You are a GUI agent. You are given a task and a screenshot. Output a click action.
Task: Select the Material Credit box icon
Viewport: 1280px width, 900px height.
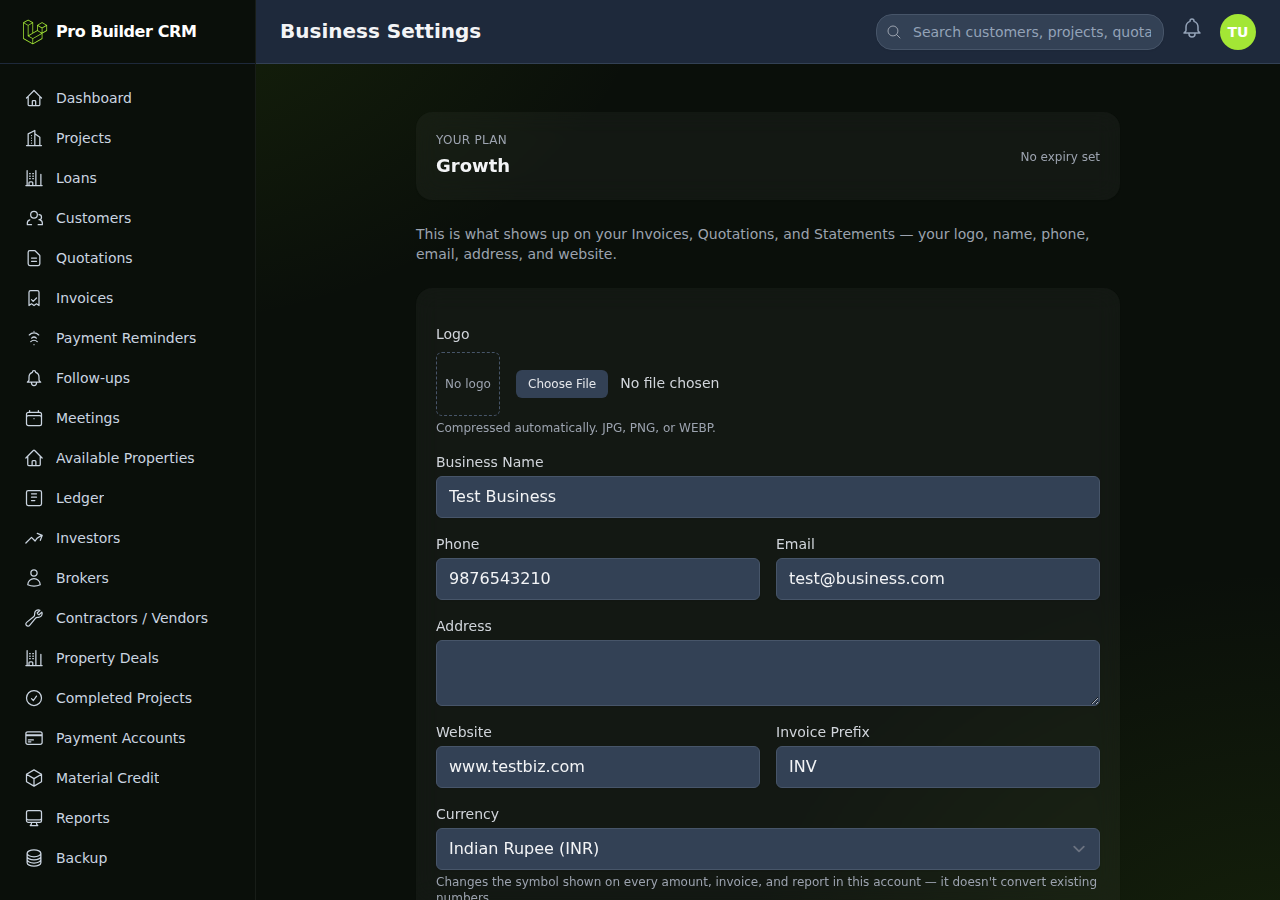point(34,778)
